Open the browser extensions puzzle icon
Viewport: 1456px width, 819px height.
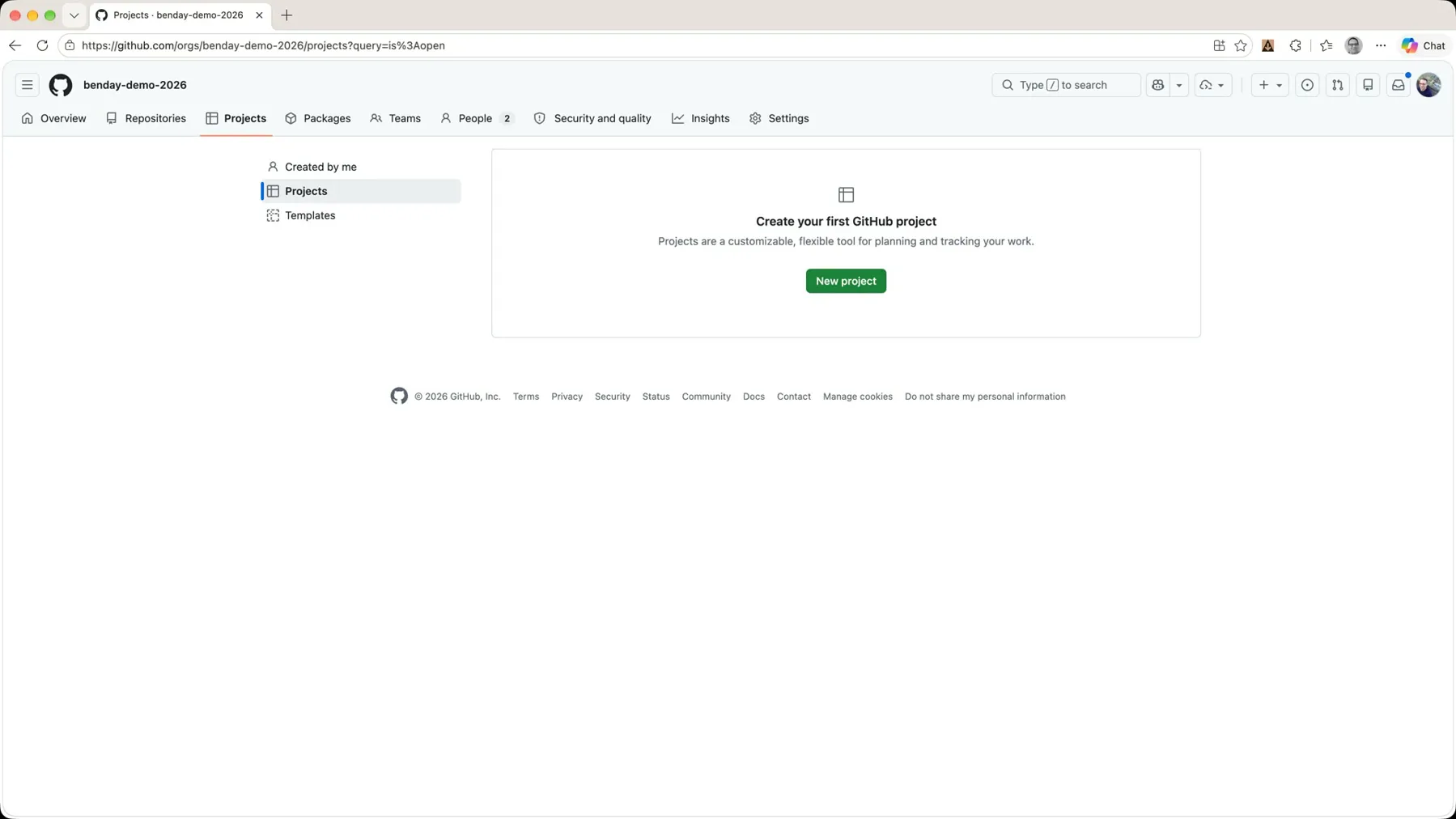pos(1296,45)
